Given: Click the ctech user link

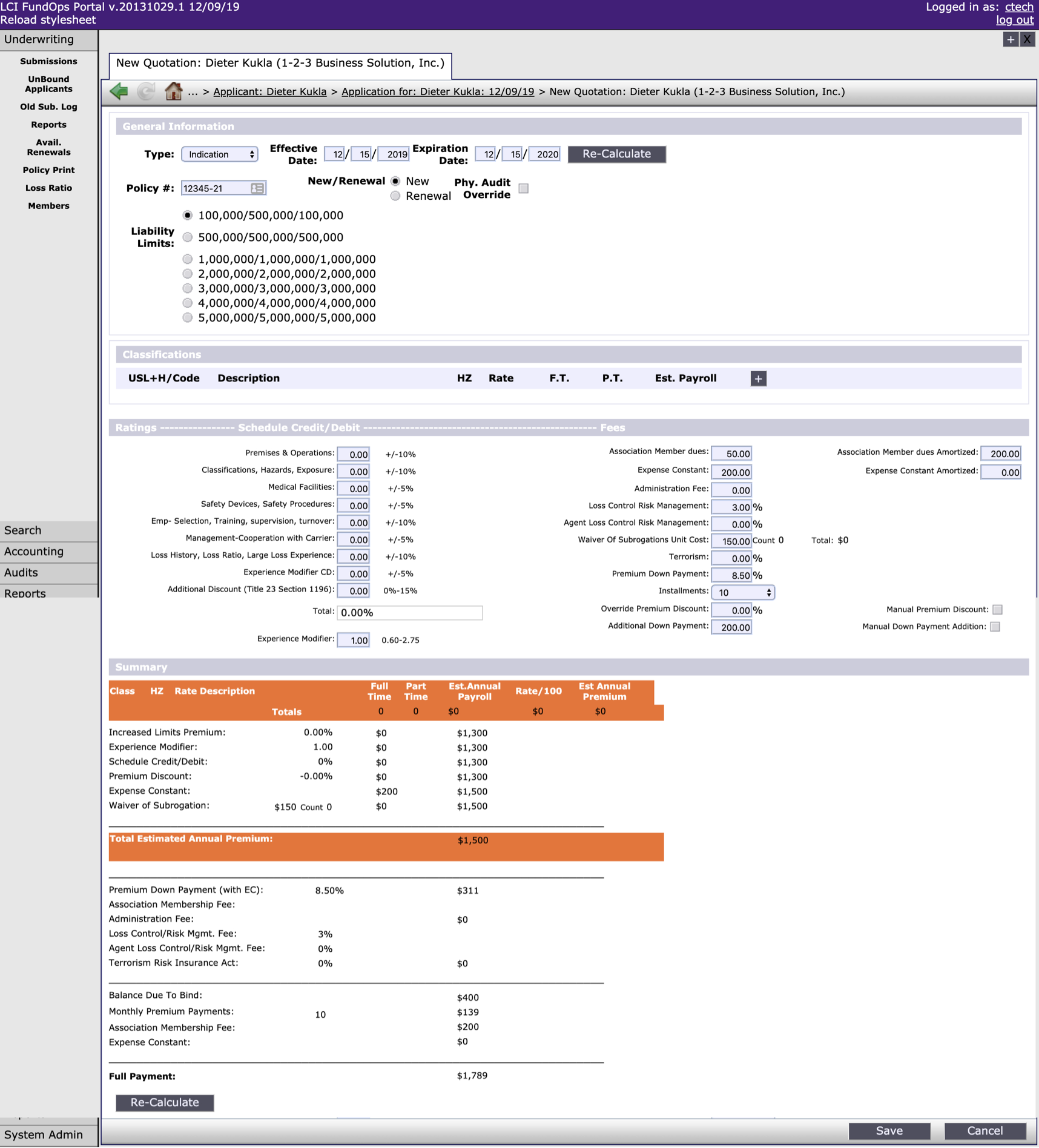Looking at the screenshot, I should (1019, 7).
